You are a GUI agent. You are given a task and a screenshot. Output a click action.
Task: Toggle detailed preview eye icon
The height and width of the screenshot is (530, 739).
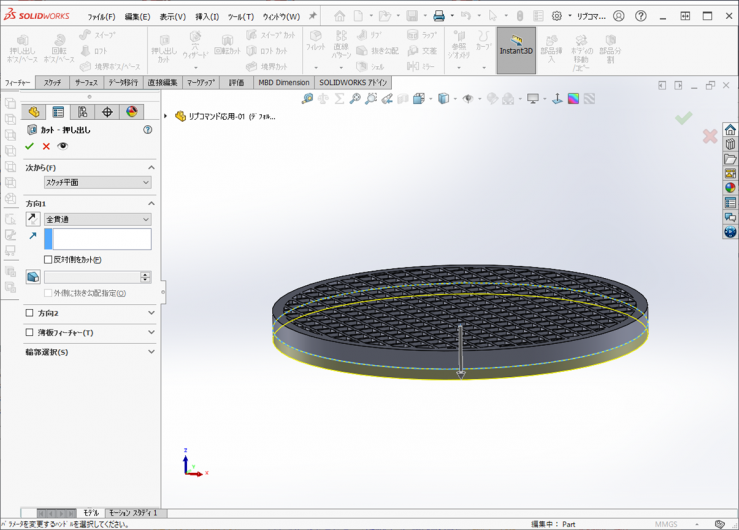click(62, 146)
